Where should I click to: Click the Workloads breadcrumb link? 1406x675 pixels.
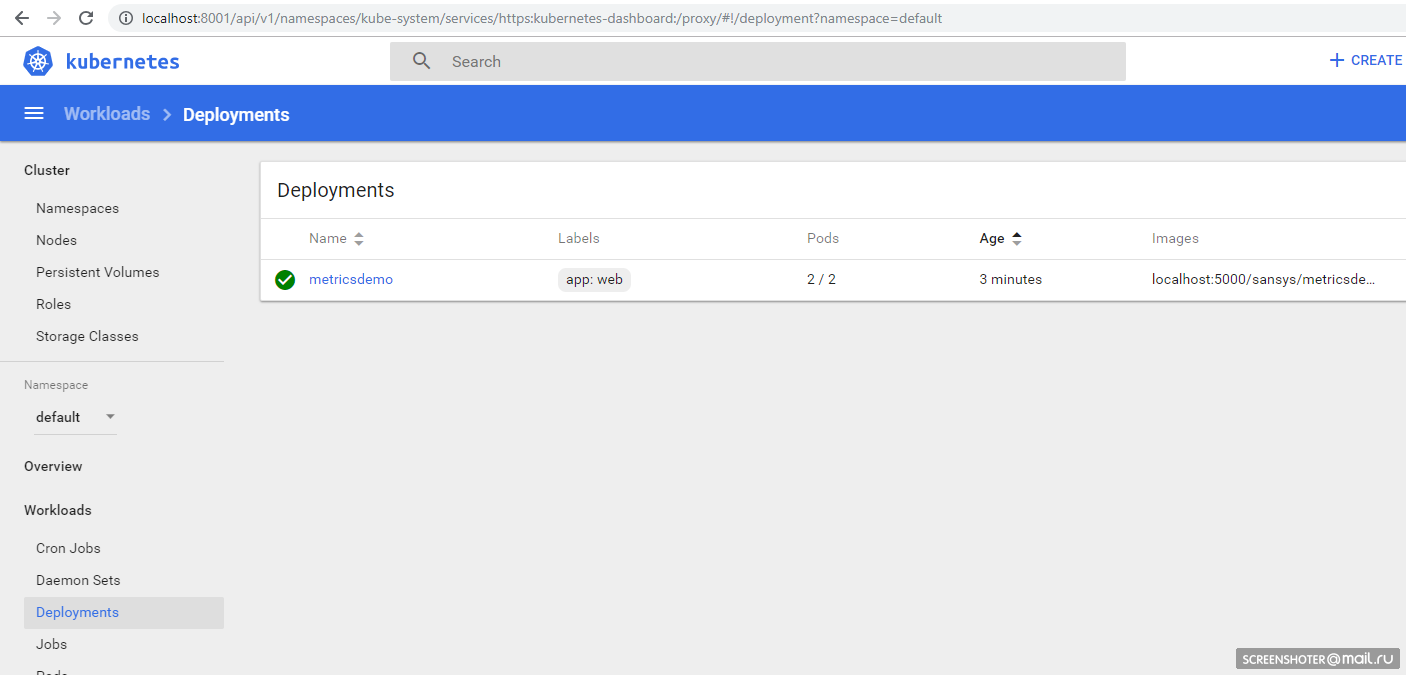pos(107,114)
